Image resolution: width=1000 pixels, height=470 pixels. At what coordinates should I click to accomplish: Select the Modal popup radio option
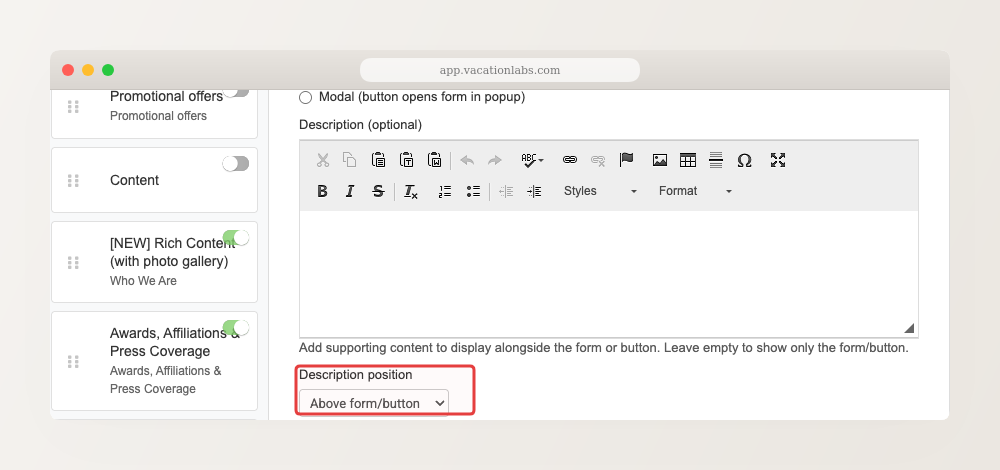(x=305, y=98)
